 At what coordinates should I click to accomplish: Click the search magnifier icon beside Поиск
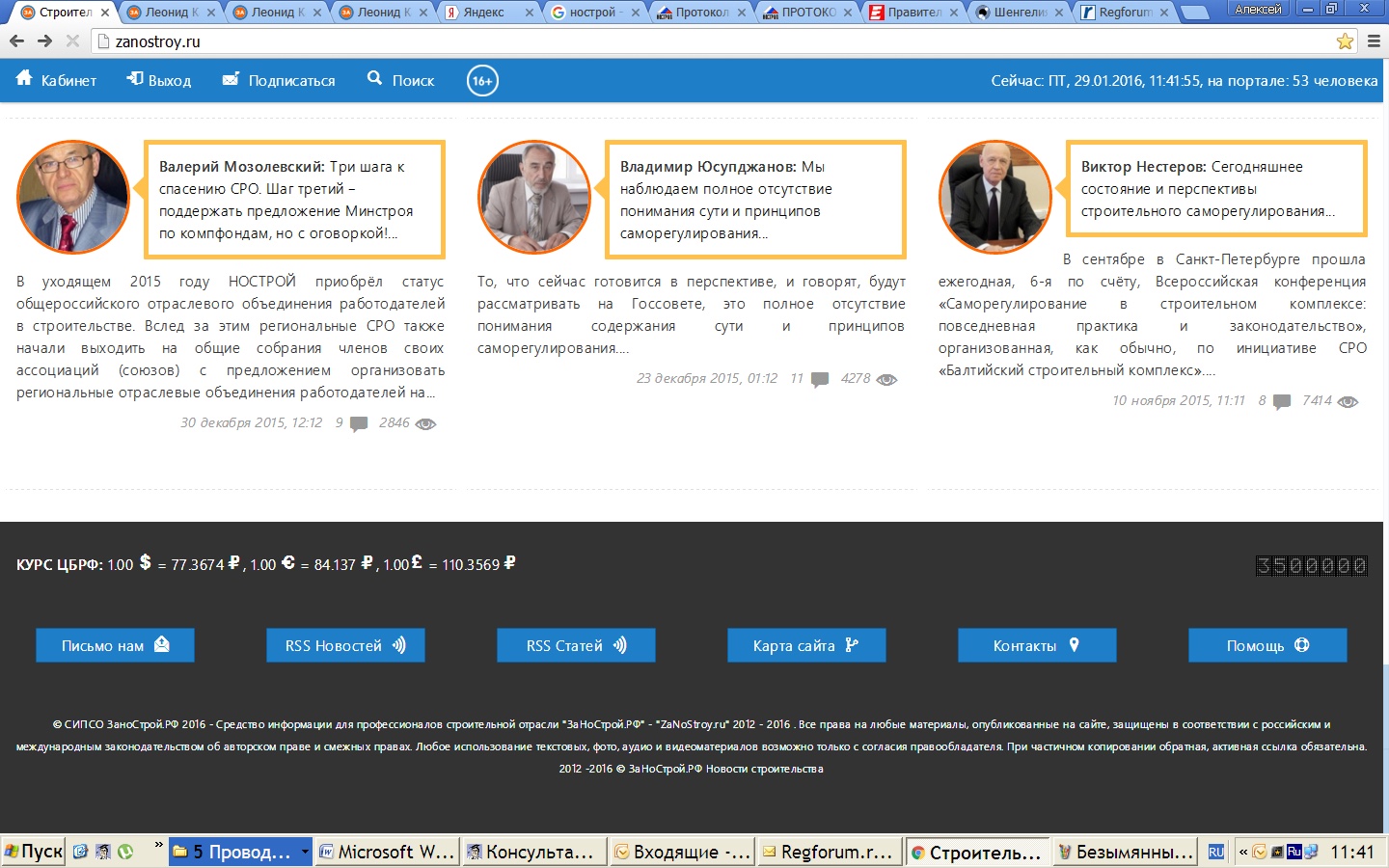(x=375, y=79)
